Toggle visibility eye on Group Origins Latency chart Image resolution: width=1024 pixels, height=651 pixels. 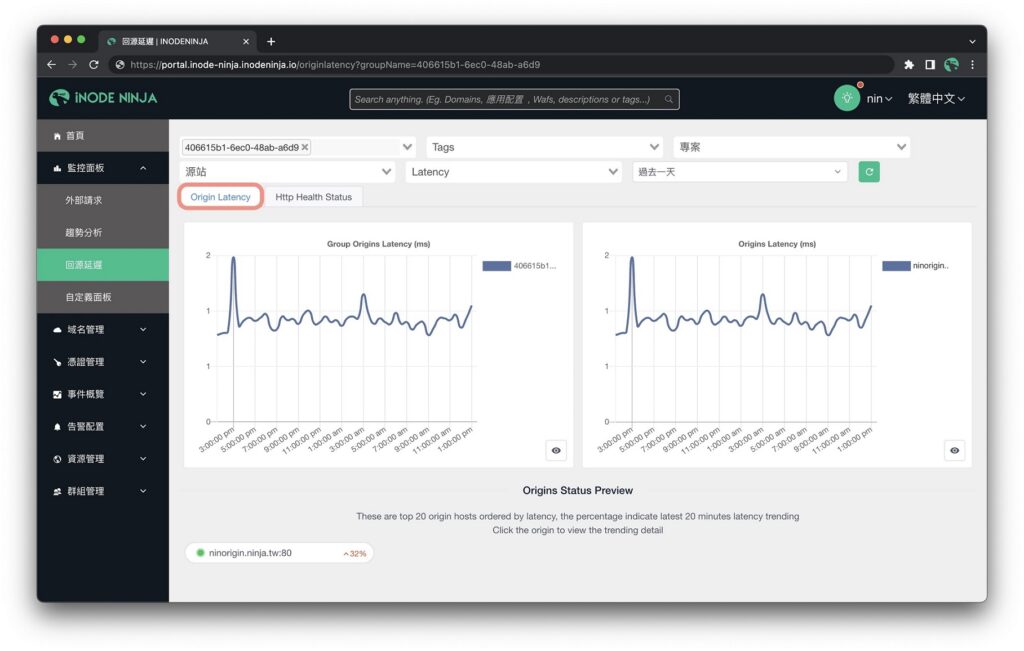click(x=556, y=451)
